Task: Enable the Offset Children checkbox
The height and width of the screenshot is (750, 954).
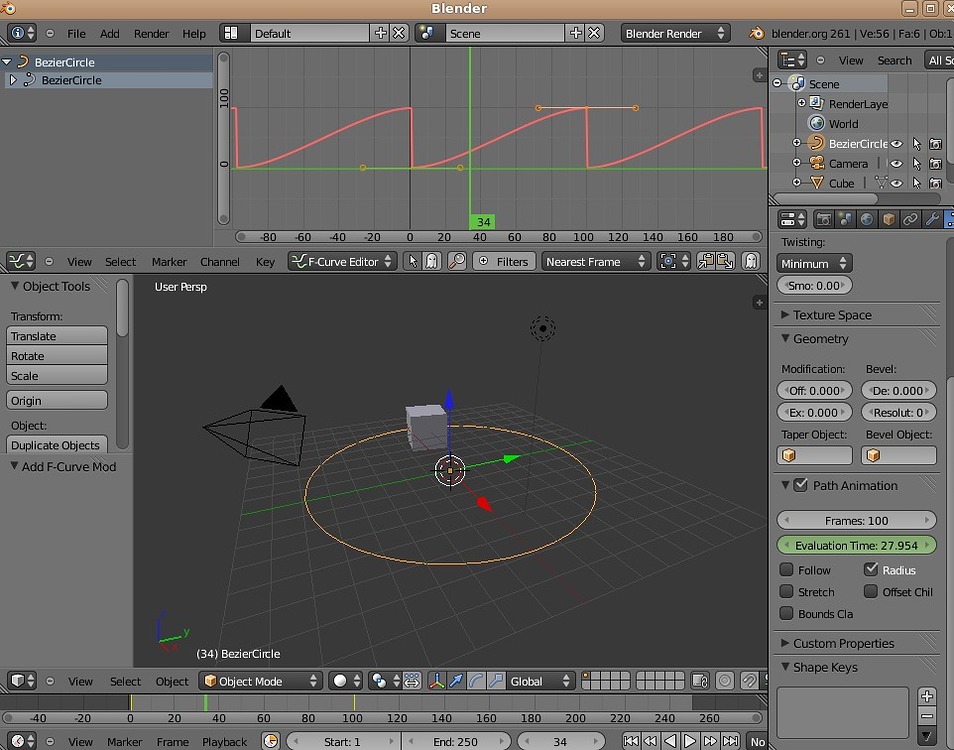Action: (x=871, y=591)
